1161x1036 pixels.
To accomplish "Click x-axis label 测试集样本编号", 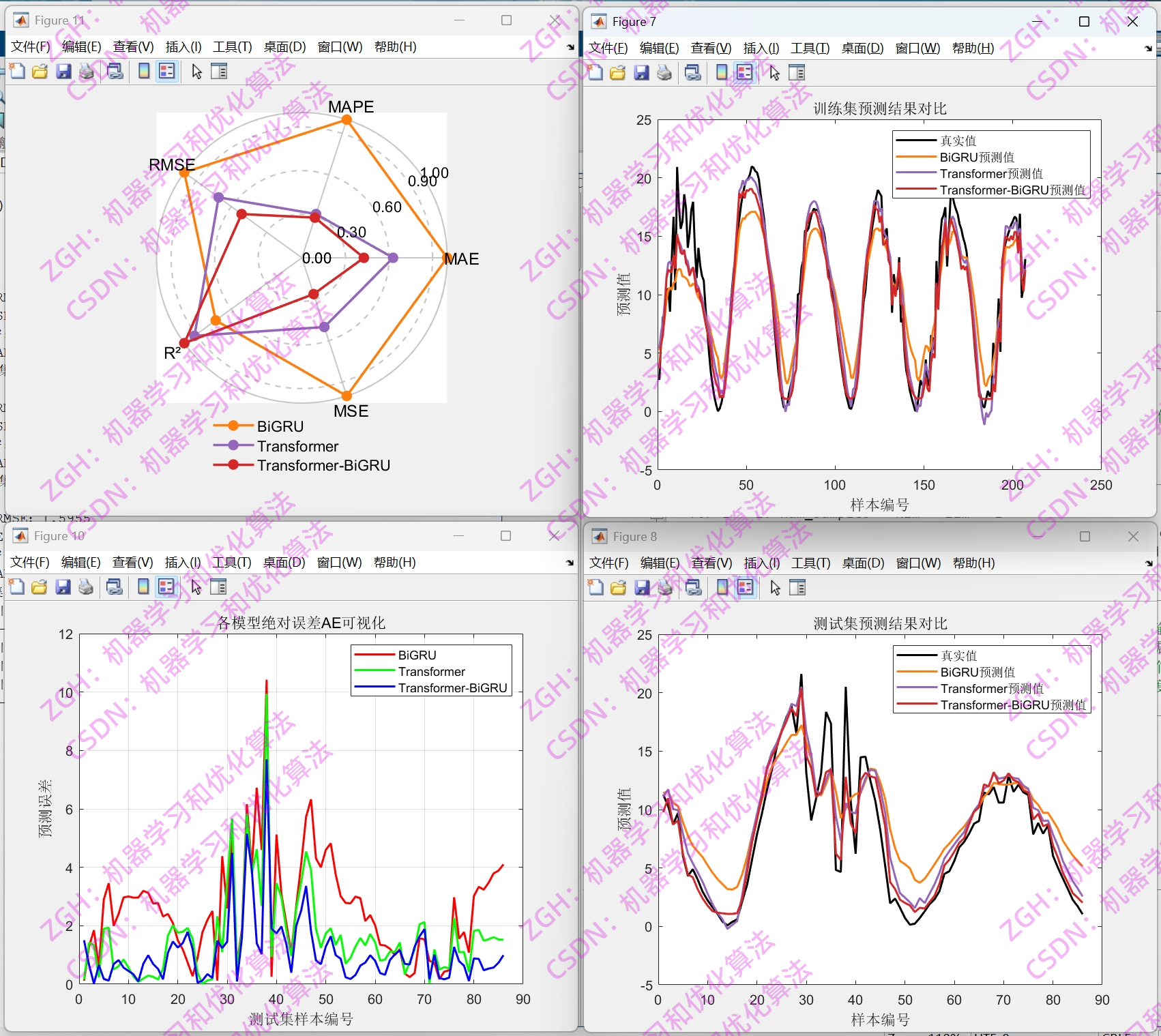I will tap(301, 1020).
